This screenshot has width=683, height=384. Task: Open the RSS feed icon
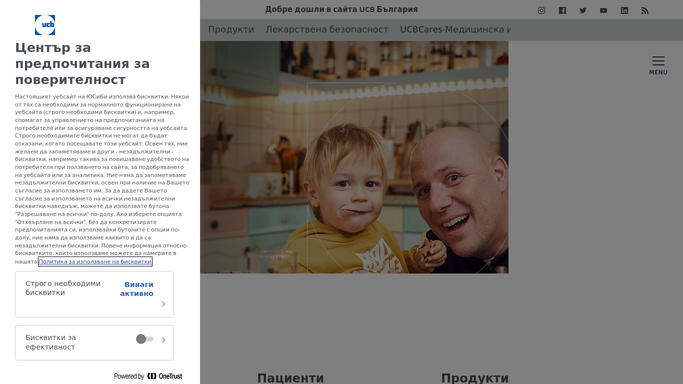click(645, 10)
